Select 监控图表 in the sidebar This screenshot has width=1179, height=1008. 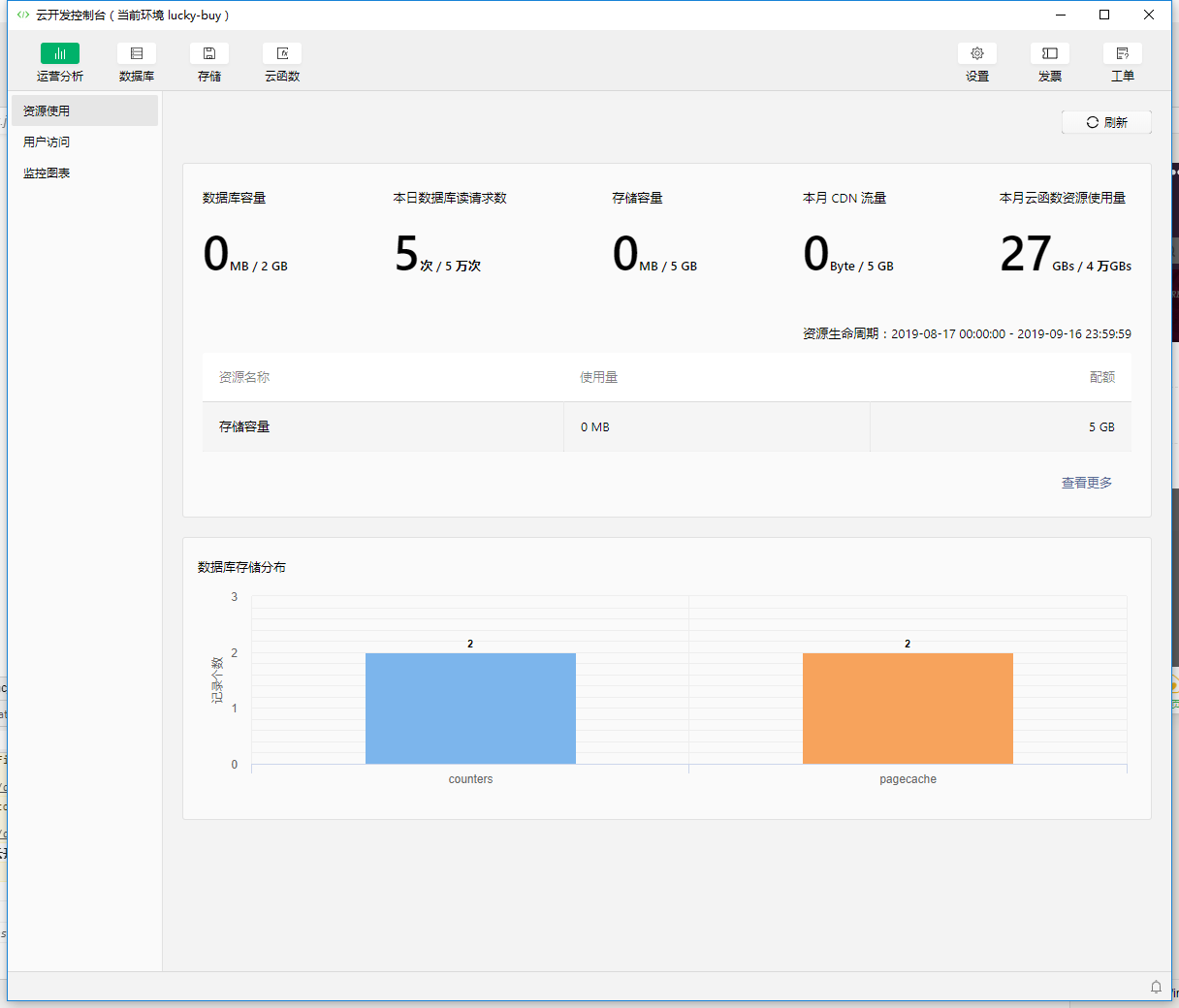click(x=84, y=173)
